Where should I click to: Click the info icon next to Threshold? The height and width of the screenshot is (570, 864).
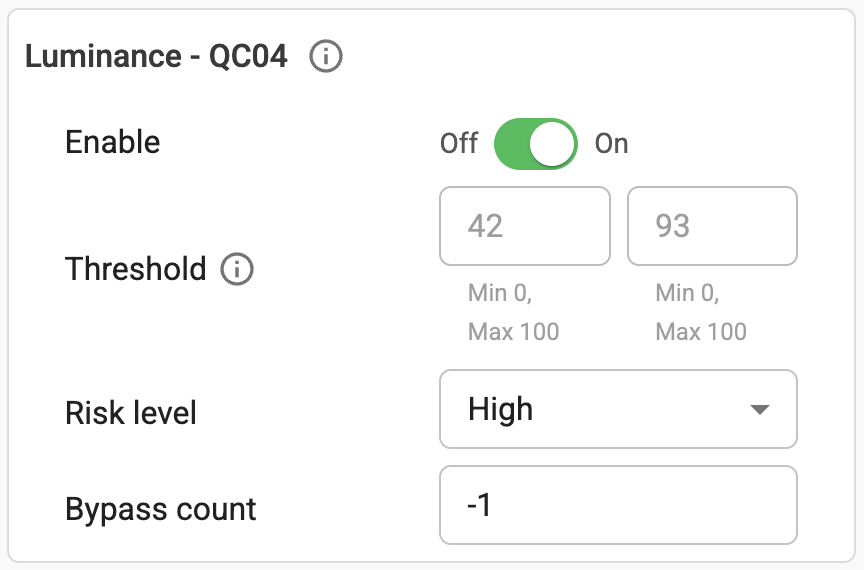237,269
